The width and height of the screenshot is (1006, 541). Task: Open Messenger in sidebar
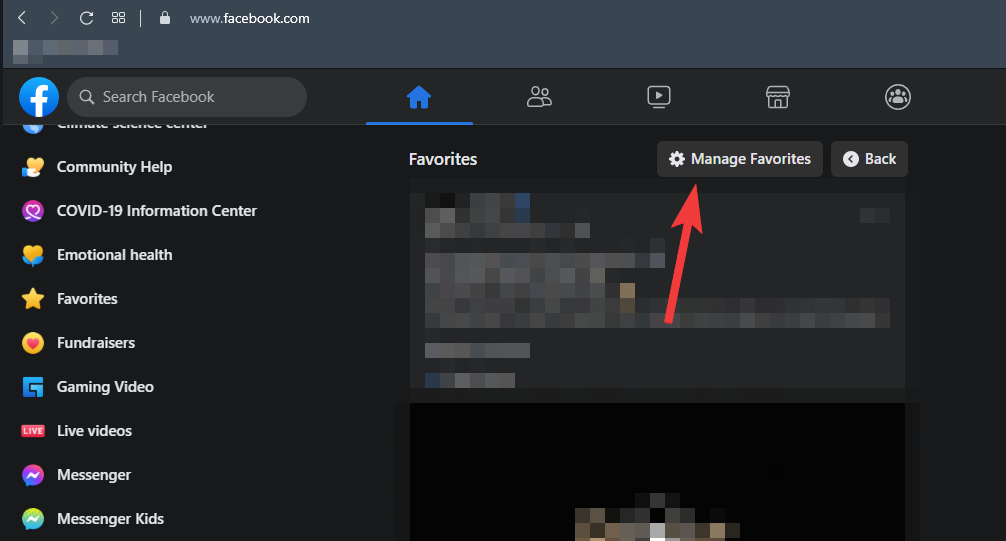pos(94,475)
